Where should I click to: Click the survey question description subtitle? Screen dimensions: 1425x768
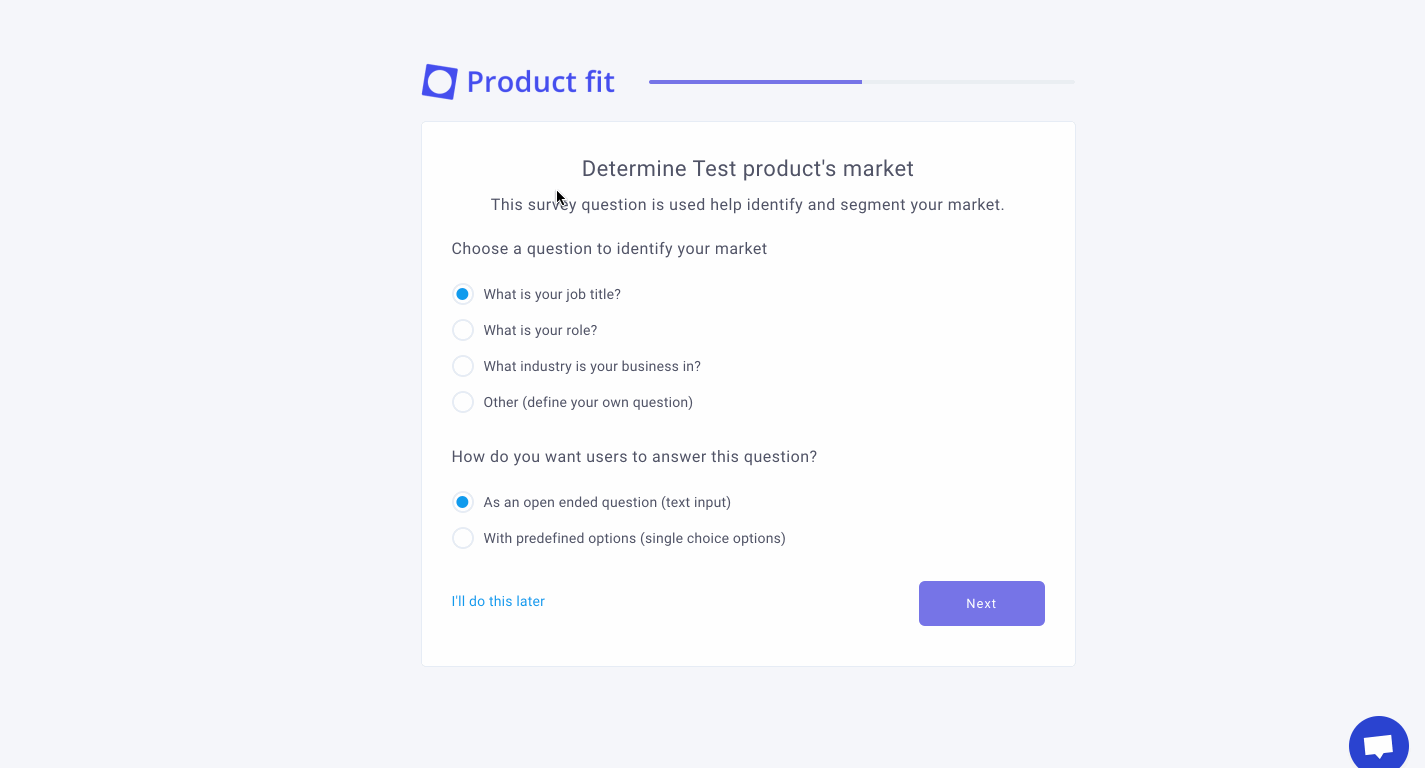[x=747, y=205]
